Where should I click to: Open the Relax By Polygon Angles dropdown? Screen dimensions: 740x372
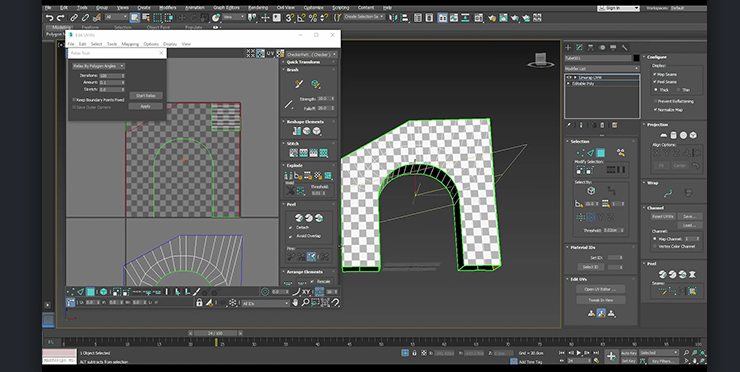point(98,66)
